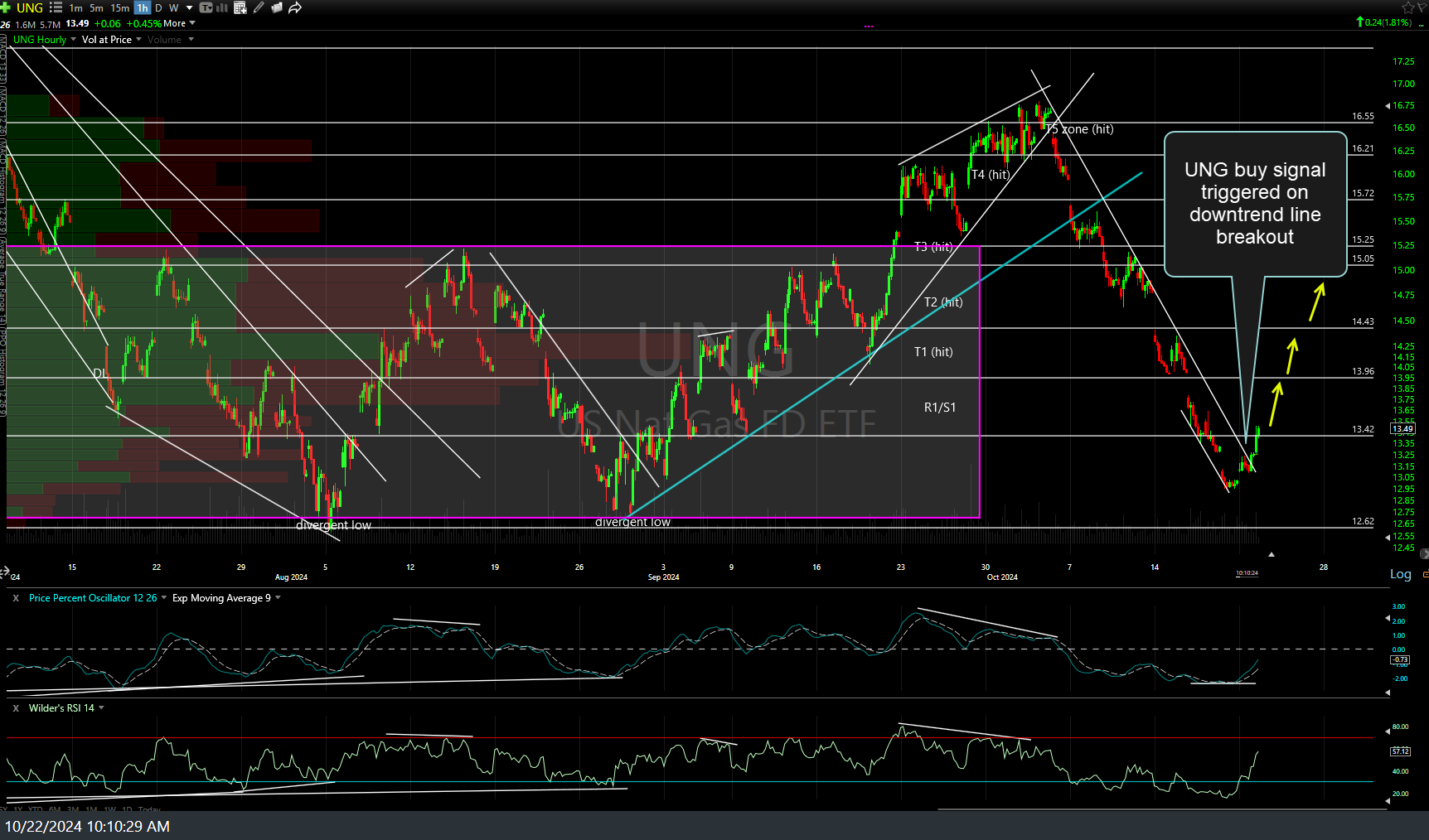This screenshot has width=1429, height=840.
Task: Select the pencil drawing tool
Action: point(259,7)
